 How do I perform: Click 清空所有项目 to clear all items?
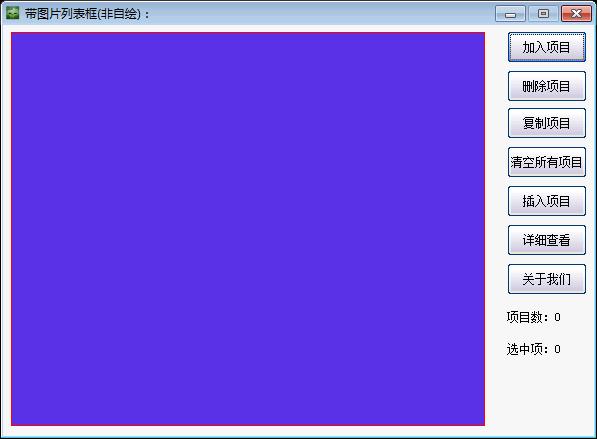[x=547, y=162]
